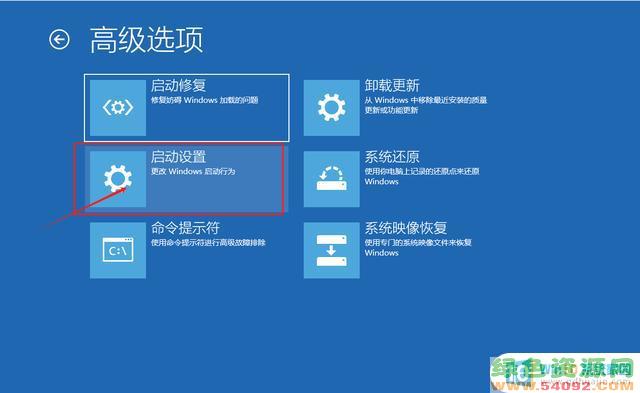Image resolution: width=640 pixels, height=393 pixels.
Task: Click description "从 Windows 中移除最近安装的质量更新或功能更新"
Action: click(426, 105)
